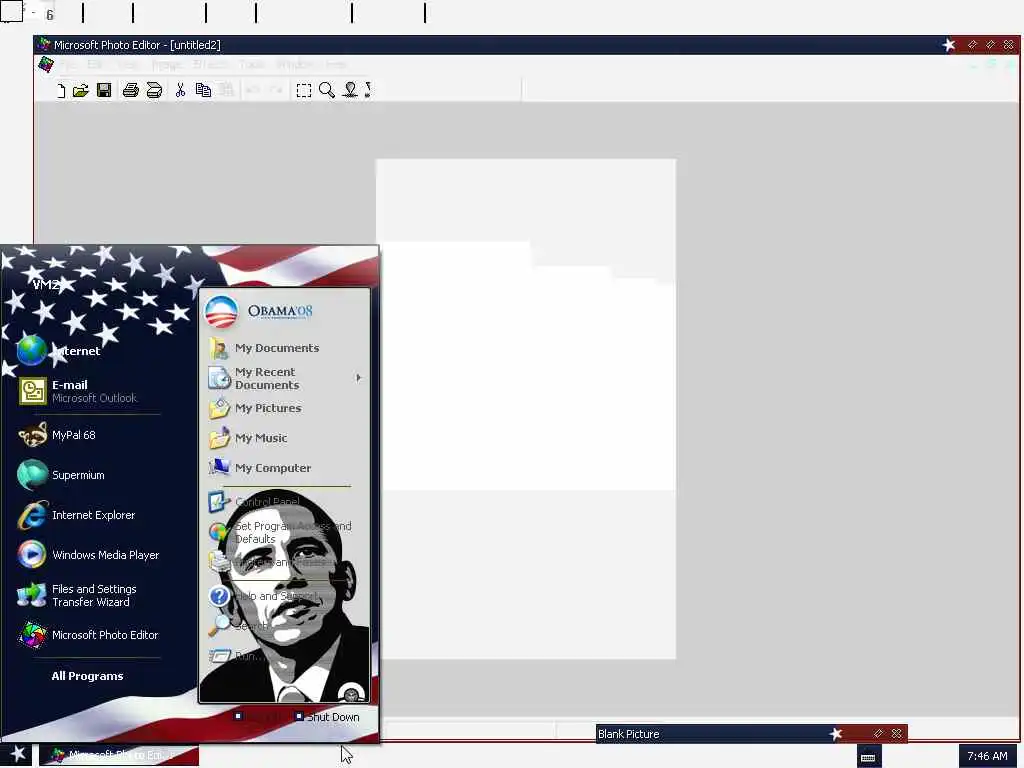Launch MyPal 68 raccoon browser

coord(57,435)
